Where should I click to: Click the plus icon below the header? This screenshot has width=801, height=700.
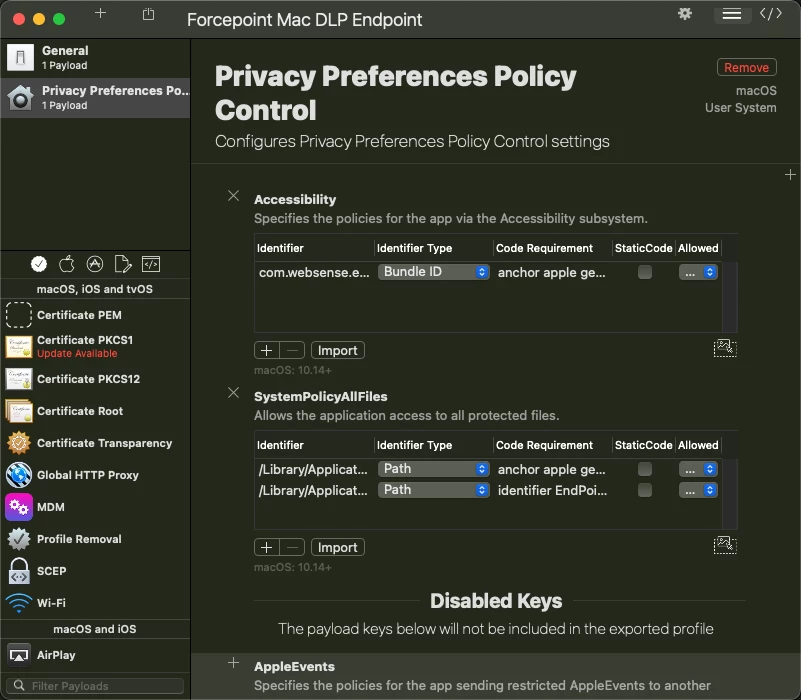click(790, 175)
